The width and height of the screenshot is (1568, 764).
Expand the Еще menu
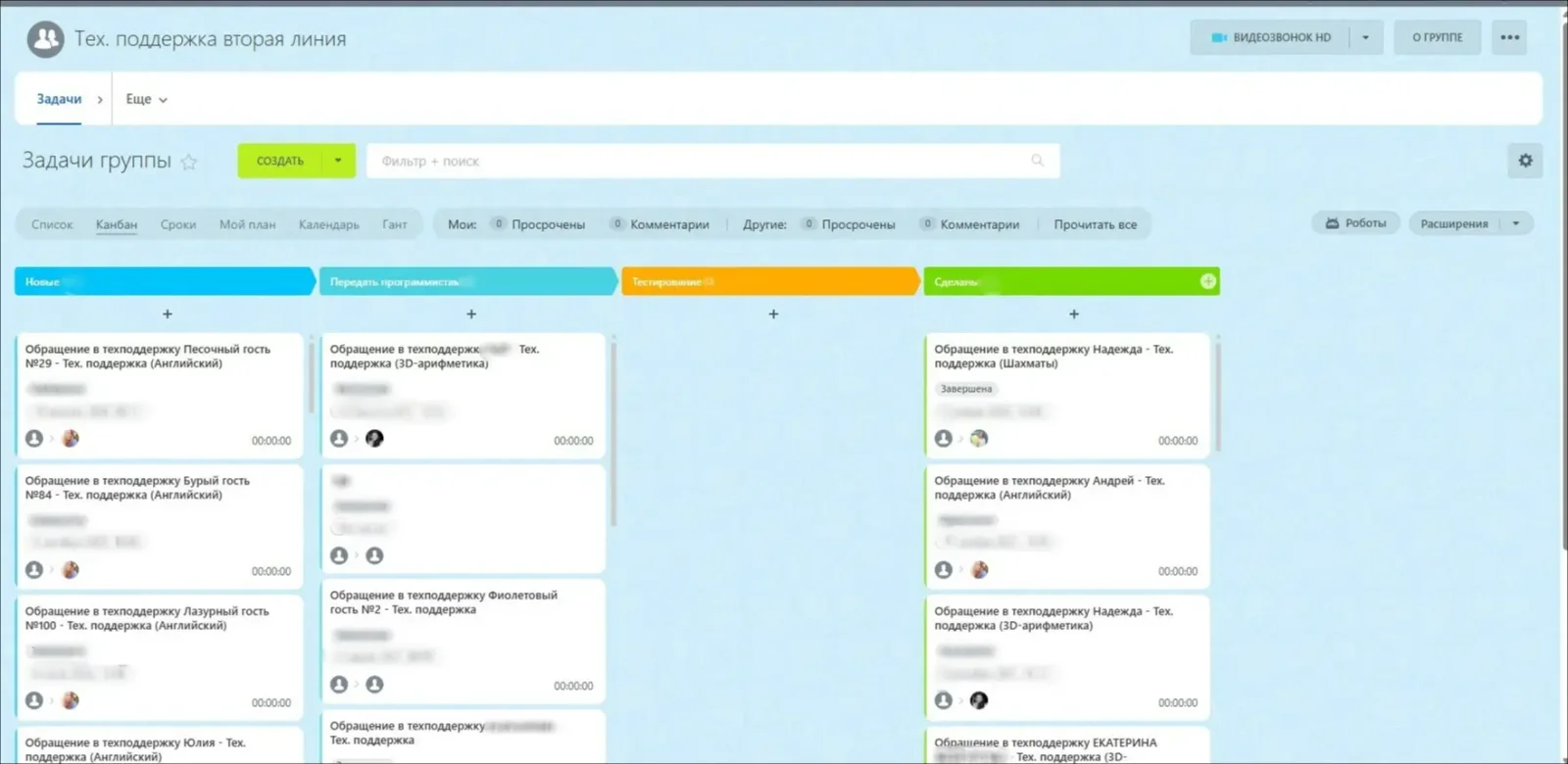146,99
